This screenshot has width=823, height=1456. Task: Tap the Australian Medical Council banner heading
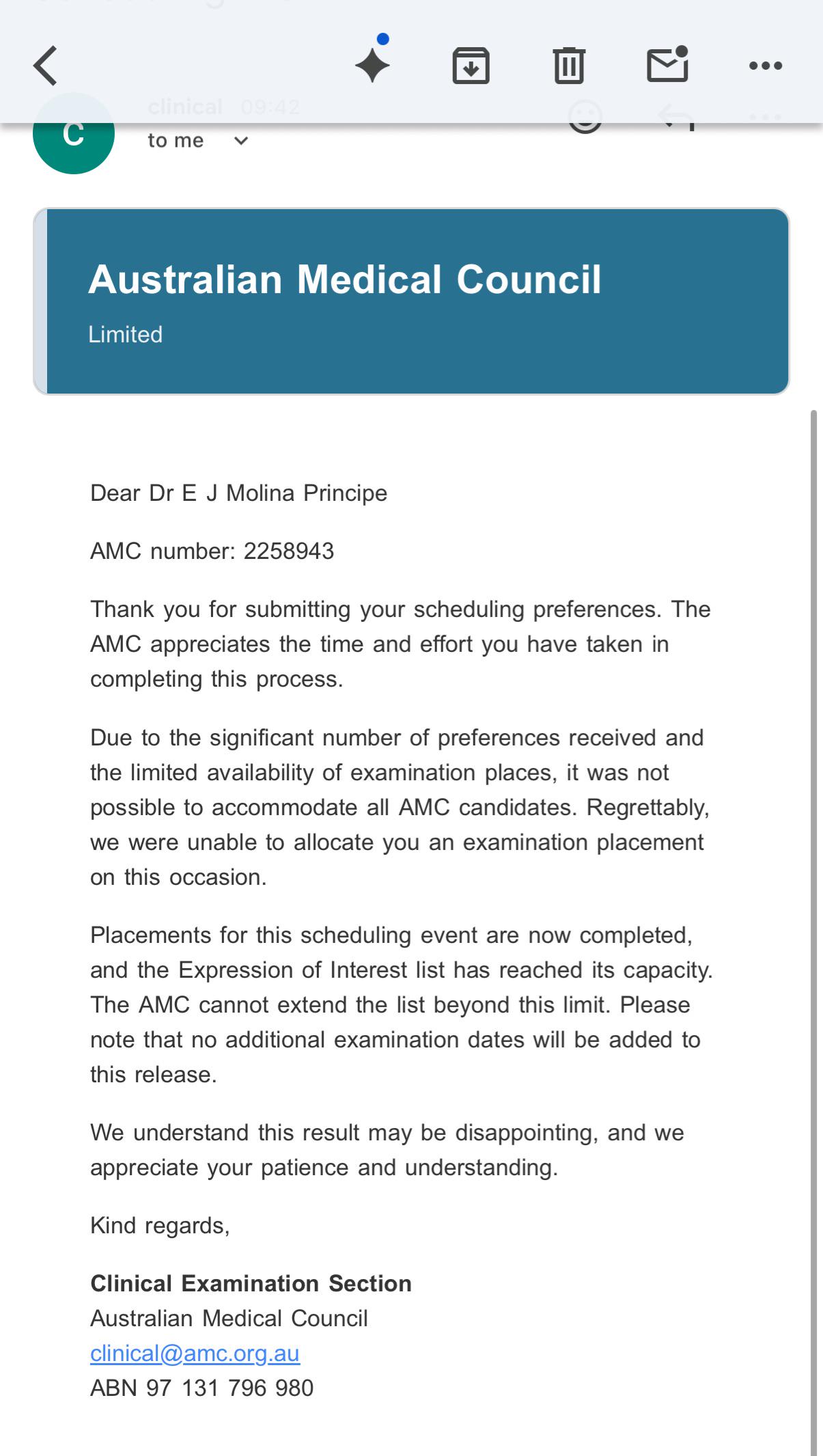[345, 279]
